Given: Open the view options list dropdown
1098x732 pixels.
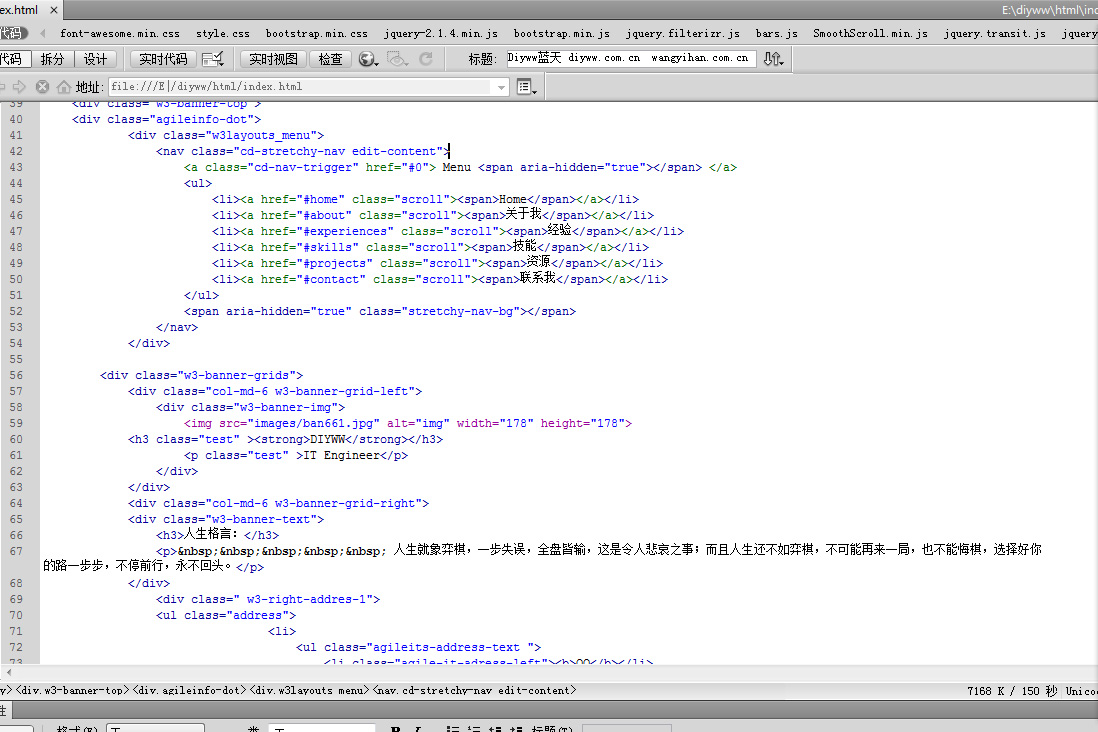Looking at the screenshot, I should tap(527, 88).
